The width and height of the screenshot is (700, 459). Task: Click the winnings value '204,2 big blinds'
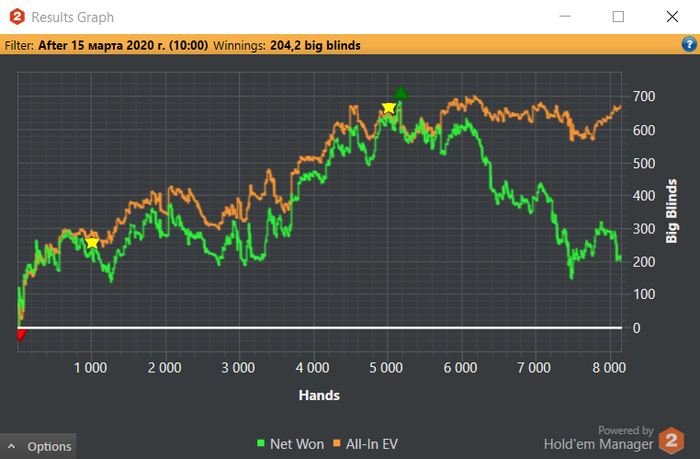point(315,46)
